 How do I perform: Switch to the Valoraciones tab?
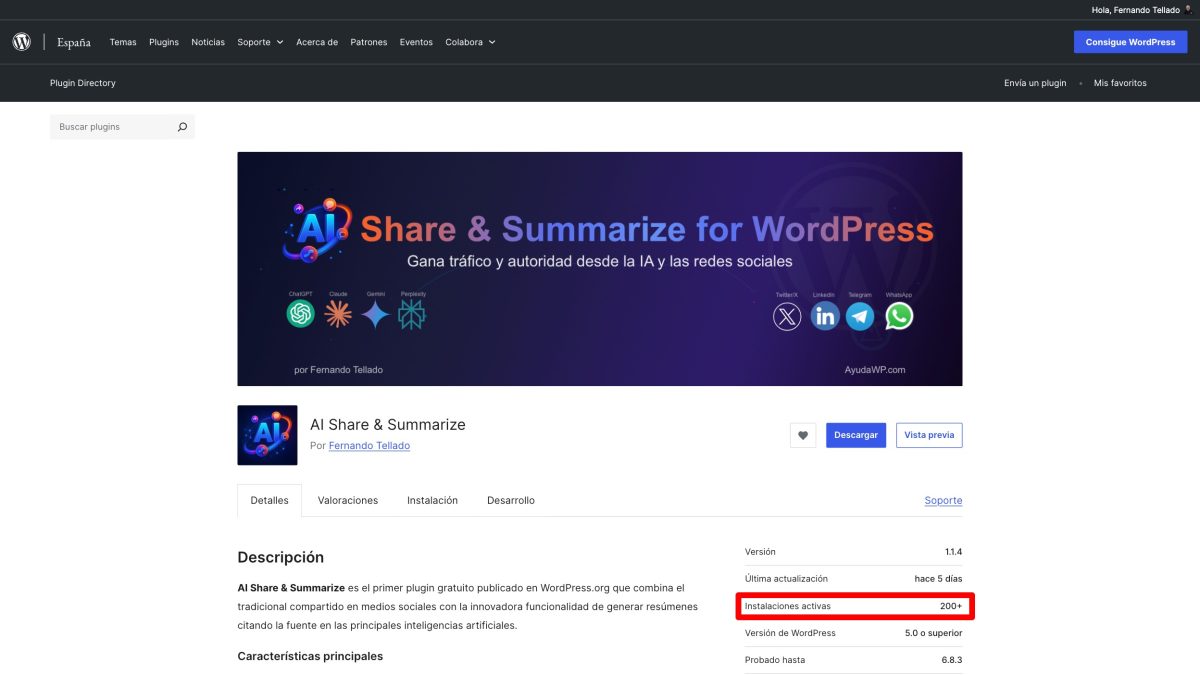tap(347, 500)
